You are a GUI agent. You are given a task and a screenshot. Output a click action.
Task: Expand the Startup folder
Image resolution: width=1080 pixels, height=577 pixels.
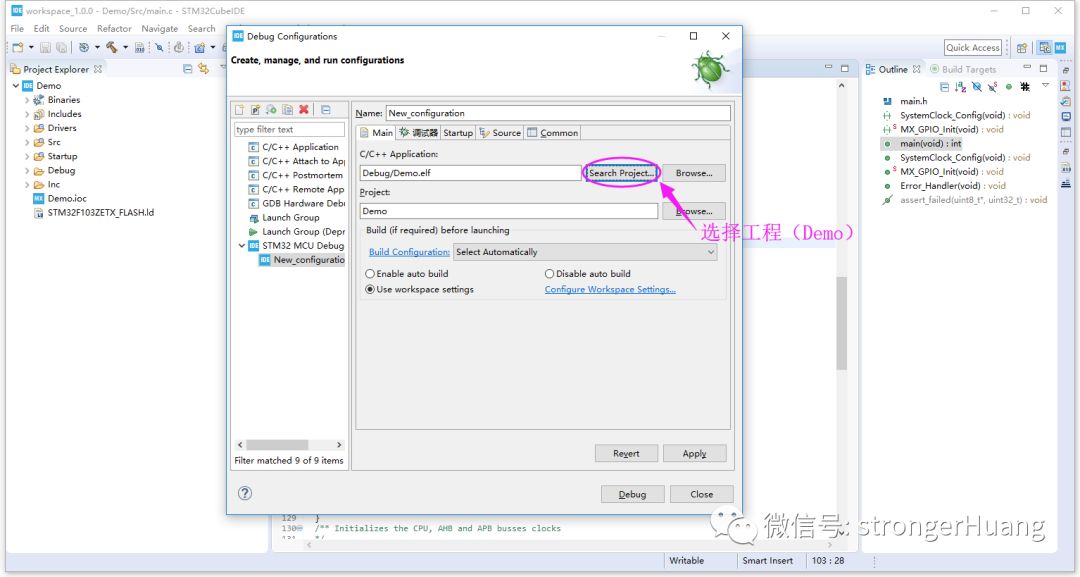pos(27,156)
